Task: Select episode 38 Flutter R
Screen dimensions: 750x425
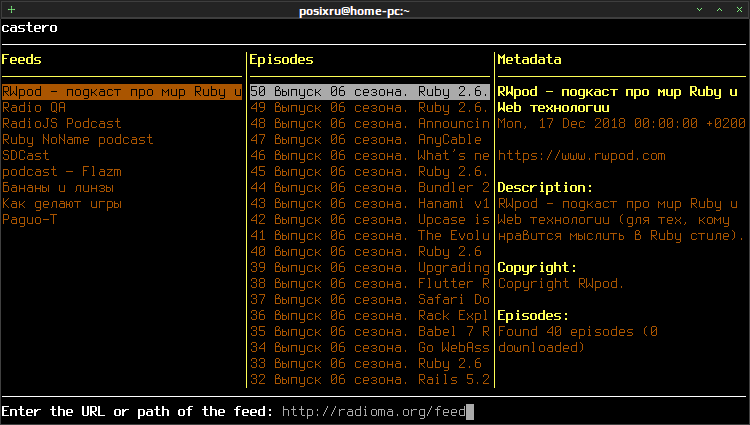Action: (370, 283)
